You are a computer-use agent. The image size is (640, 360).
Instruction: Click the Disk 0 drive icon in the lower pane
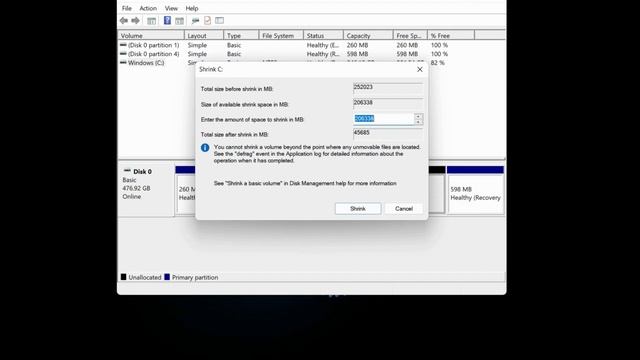(x=127, y=171)
